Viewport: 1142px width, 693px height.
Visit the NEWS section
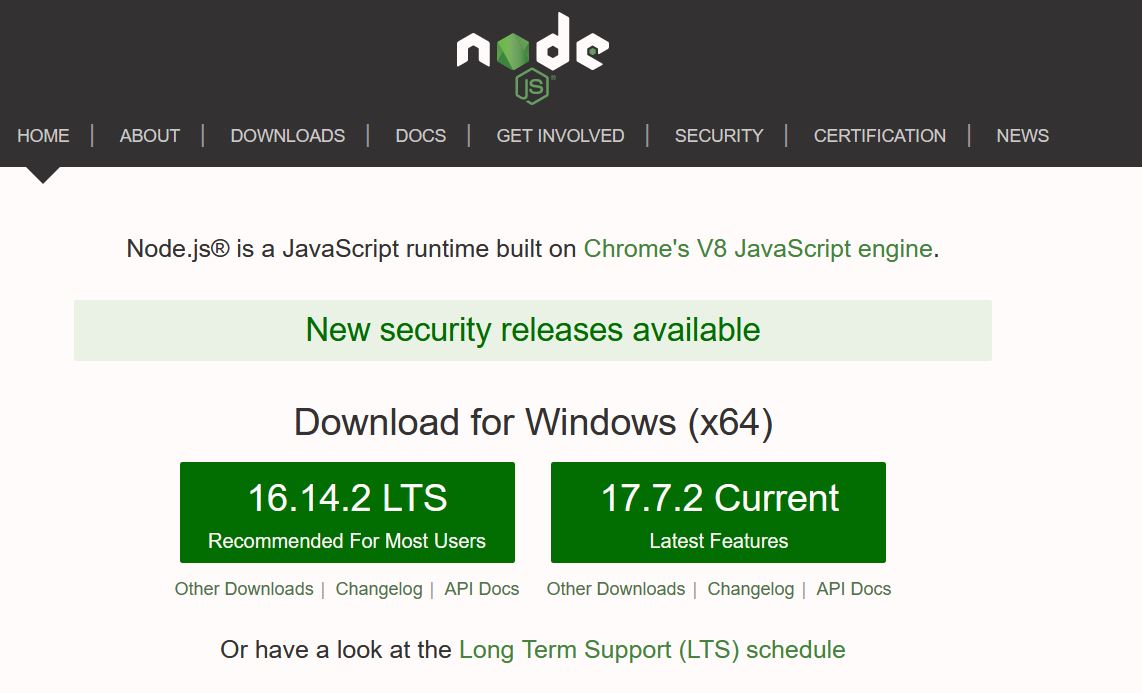(1022, 136)
